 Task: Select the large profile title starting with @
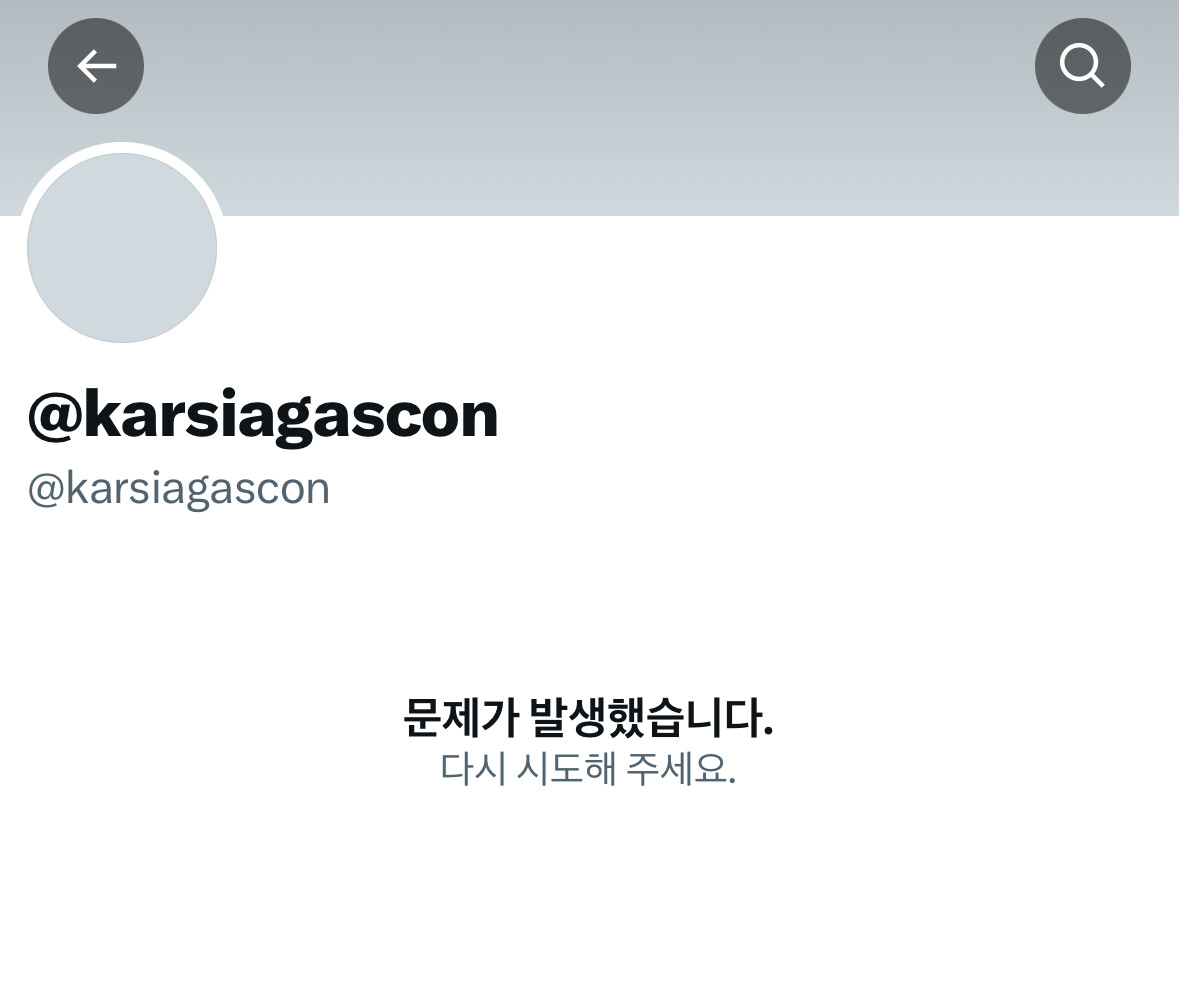(x=263, y=416)
